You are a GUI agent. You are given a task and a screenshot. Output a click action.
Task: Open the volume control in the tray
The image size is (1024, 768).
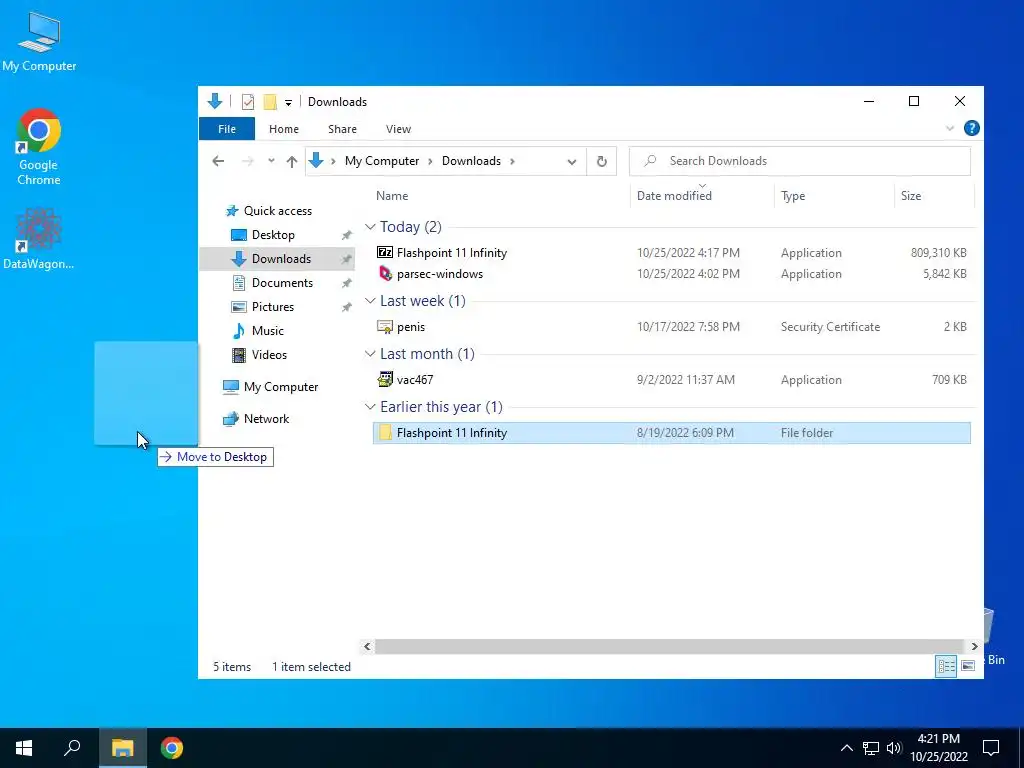[894, 748]
